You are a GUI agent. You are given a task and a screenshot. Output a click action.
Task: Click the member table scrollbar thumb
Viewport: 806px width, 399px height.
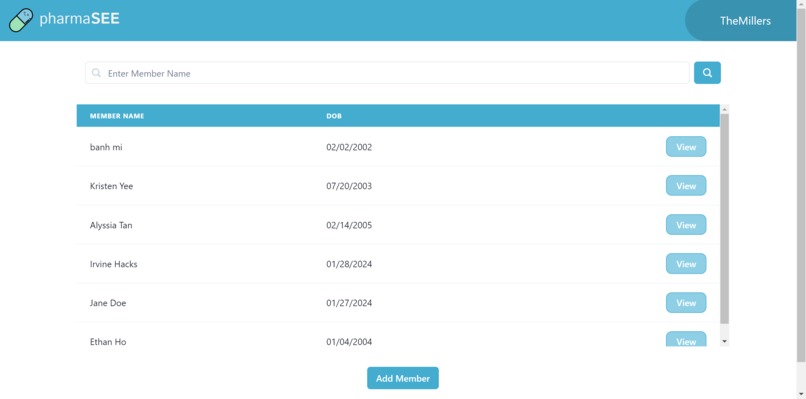coord(724,219)
